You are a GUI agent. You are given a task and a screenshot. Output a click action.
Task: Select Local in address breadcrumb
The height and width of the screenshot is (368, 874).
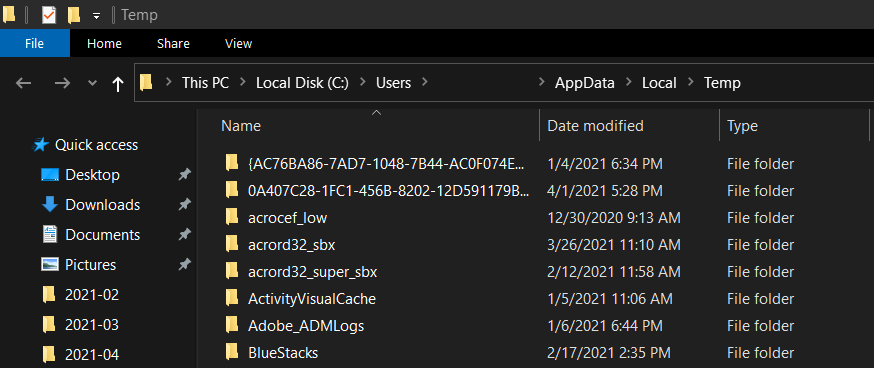coord(659,83)
